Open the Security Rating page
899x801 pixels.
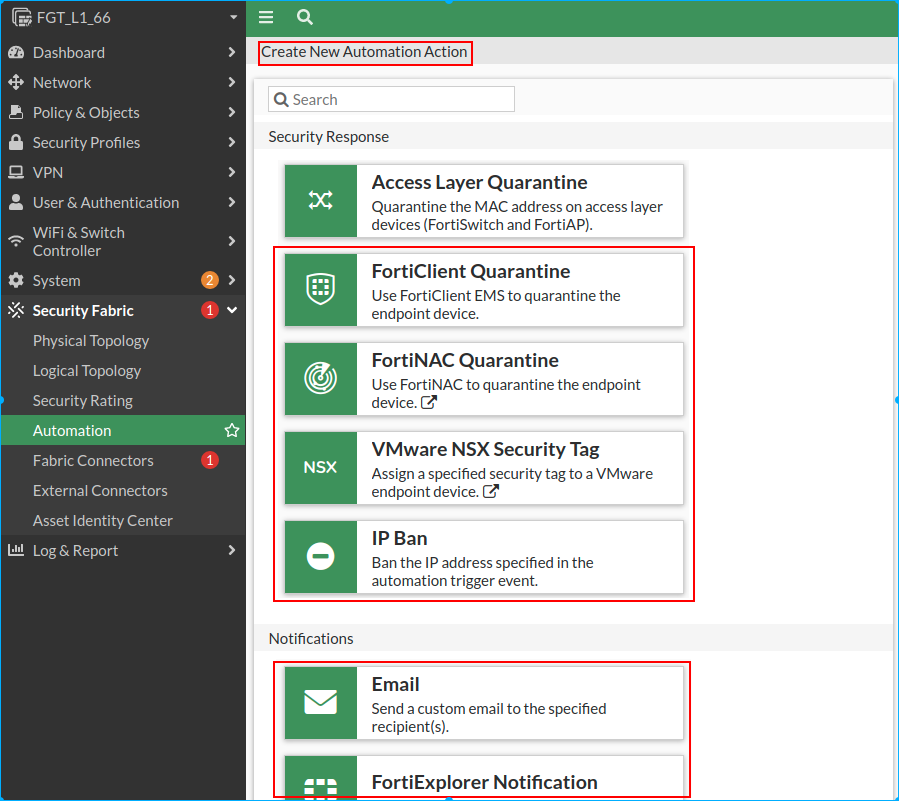[x=83, y=401]
